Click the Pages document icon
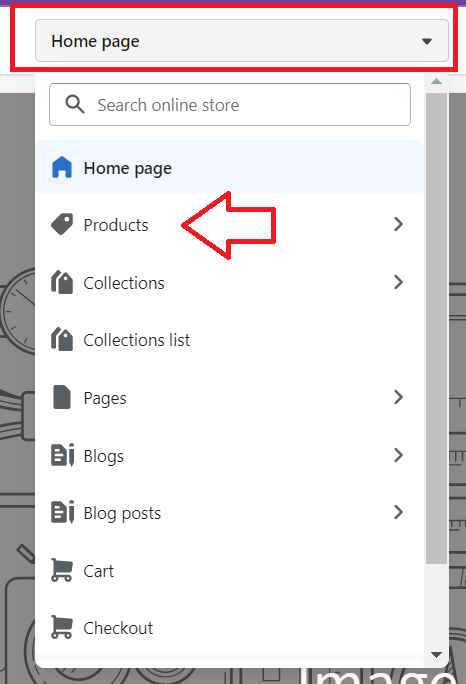Screen dimensions: 466x684 [62, 397]
